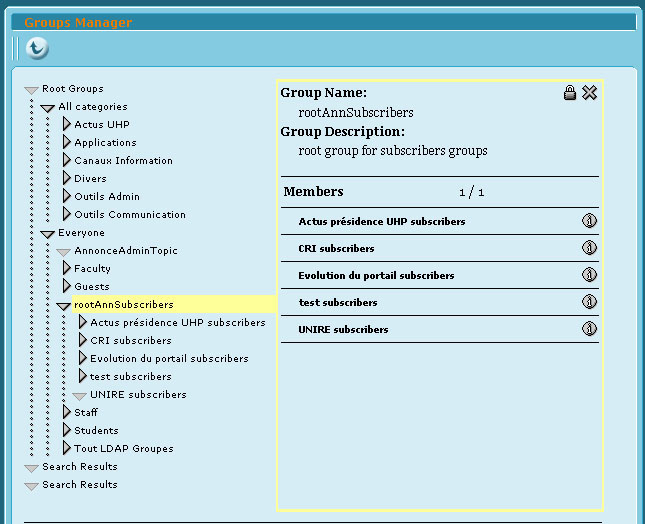Select the highlighted rootAnnSubscribers tree item
This screenshot has height=524, width=645.
(x=123, y=305)
